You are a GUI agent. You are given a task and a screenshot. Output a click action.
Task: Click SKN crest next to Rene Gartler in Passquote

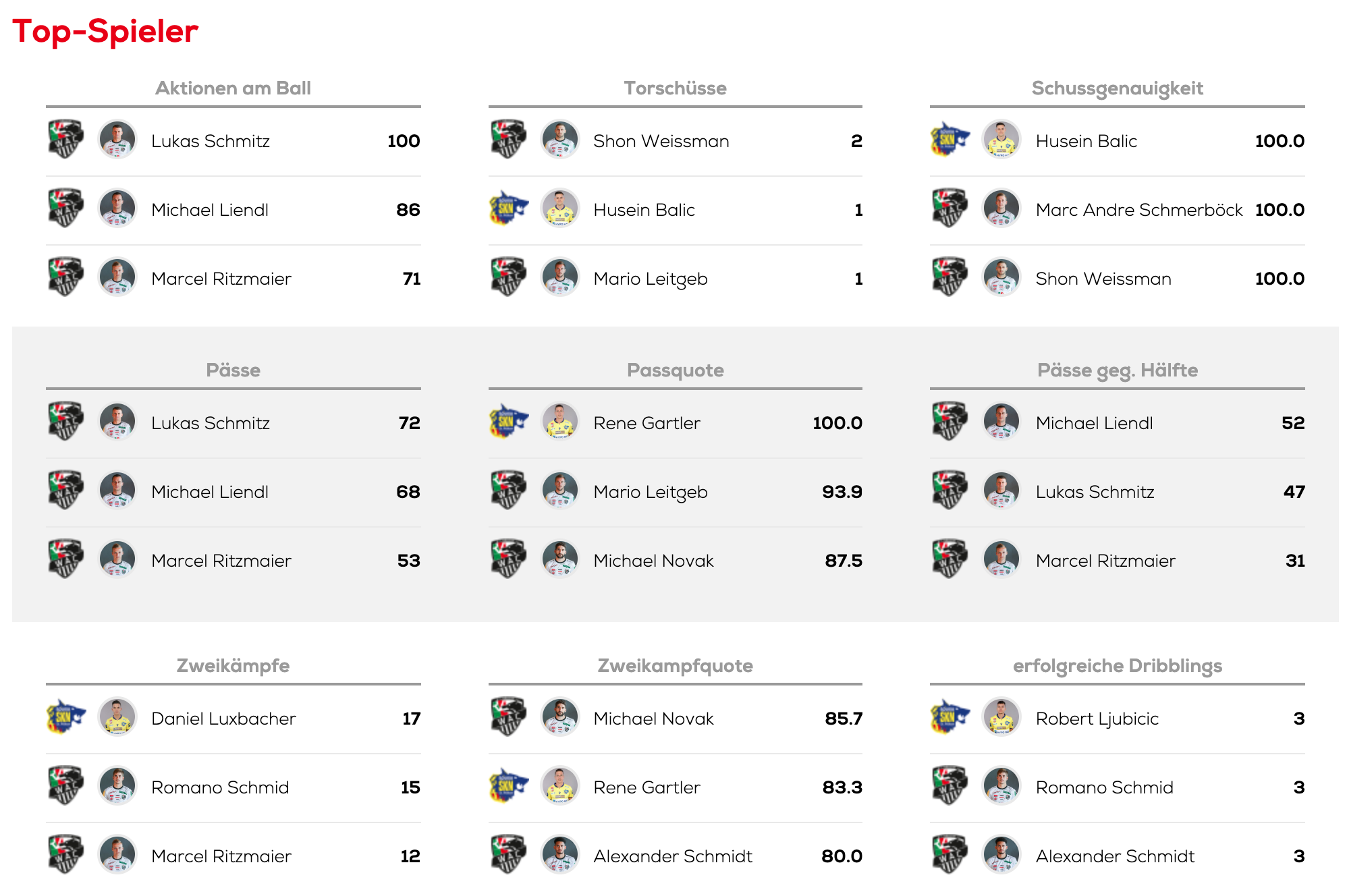coord(509,422)
